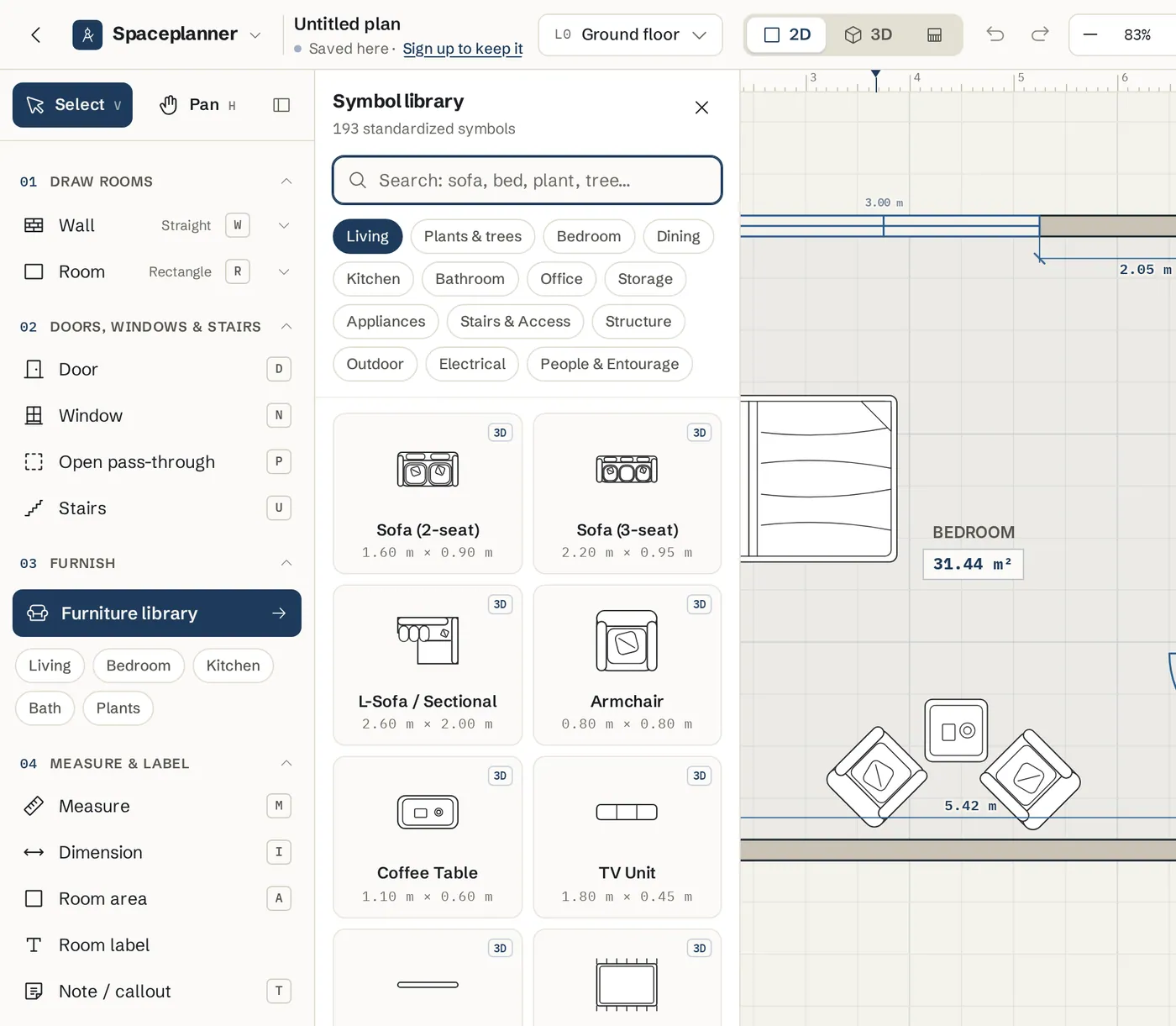Image resolution: width=1176 pixels, height=1026 pixels.
Task: Collapse the Furnish section
Action: 286,563
